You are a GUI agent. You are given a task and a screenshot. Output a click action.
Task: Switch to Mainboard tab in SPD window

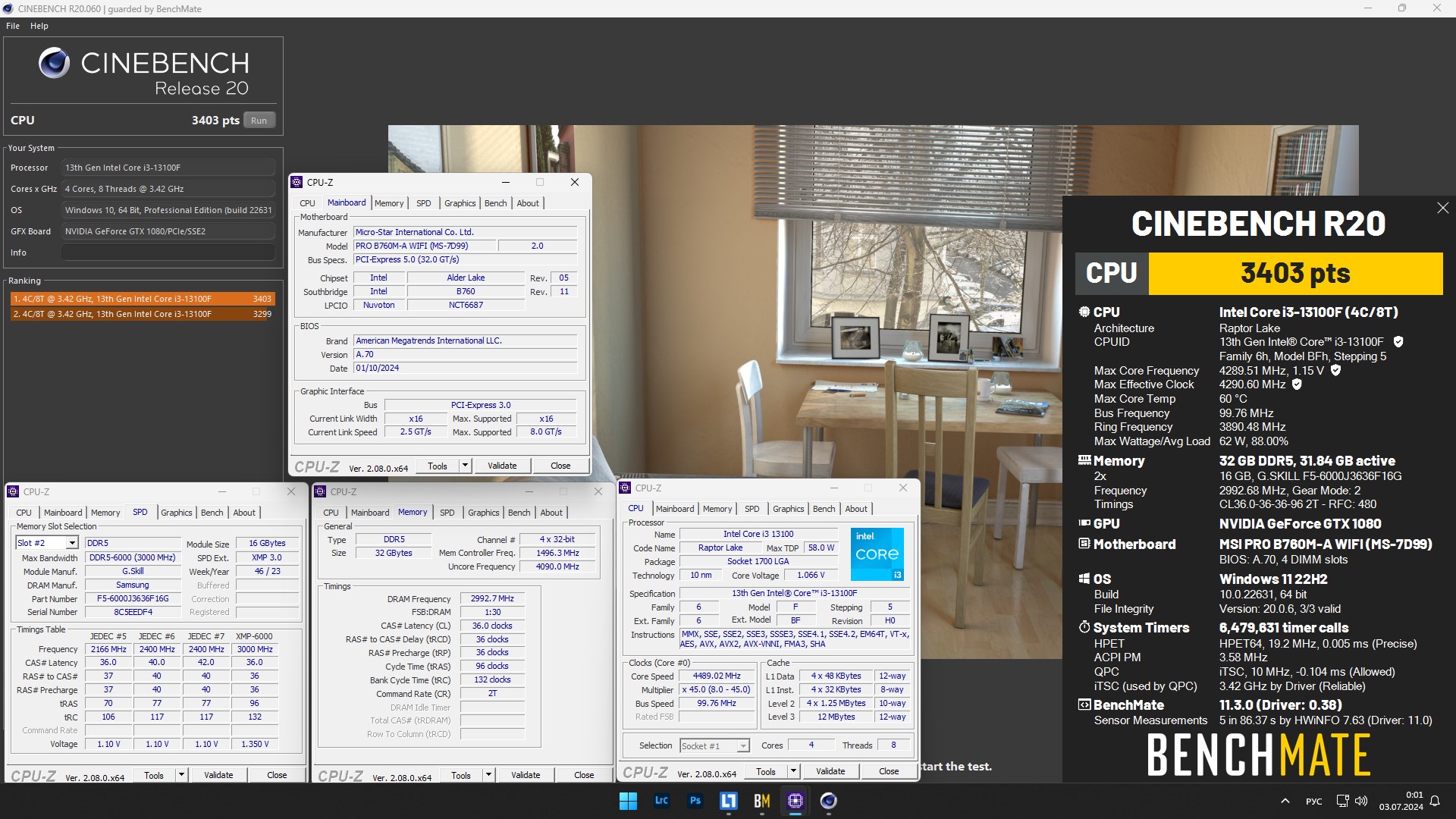(63, 513)
